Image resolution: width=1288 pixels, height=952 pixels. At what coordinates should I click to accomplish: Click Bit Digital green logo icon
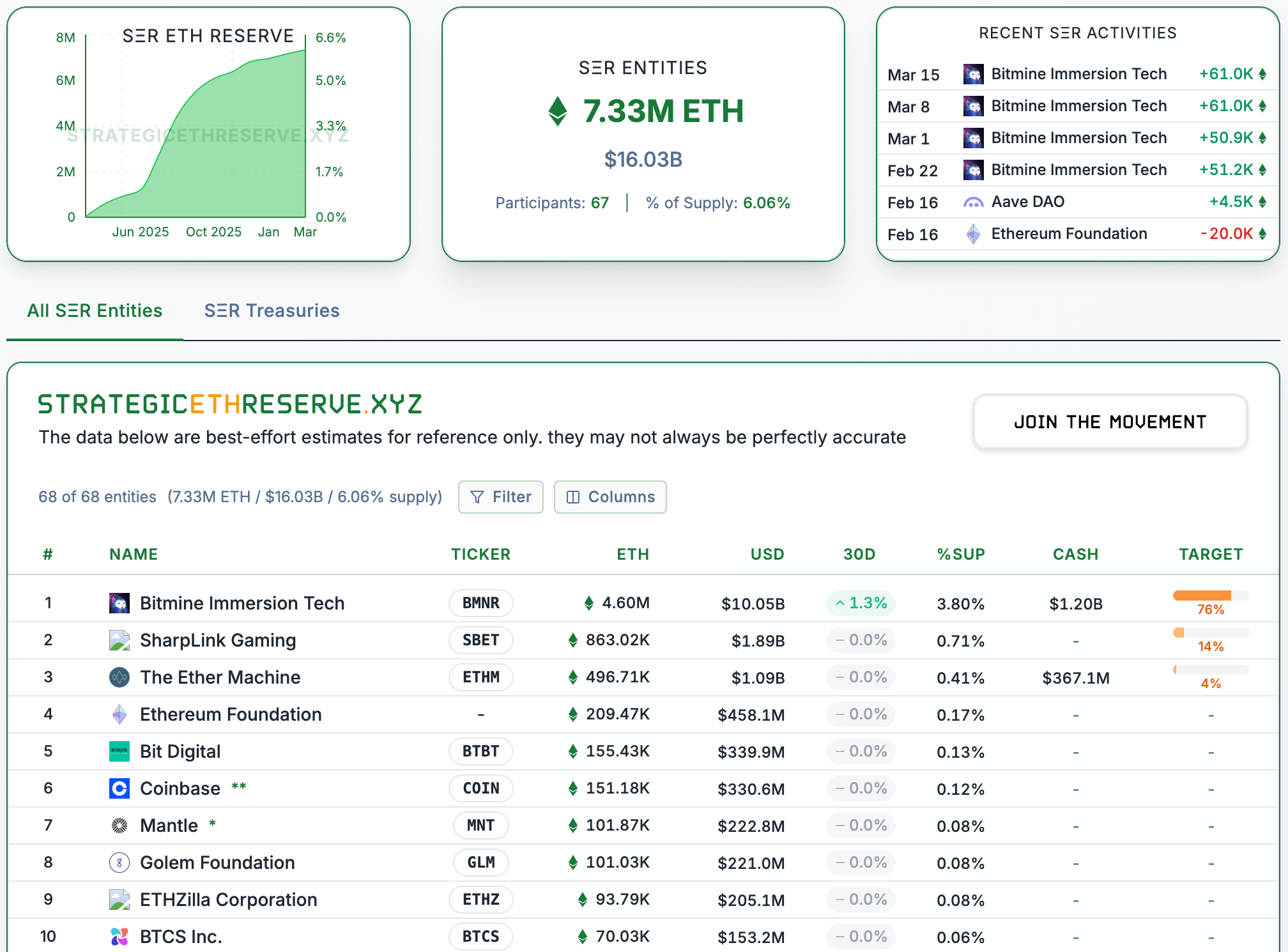119,751
